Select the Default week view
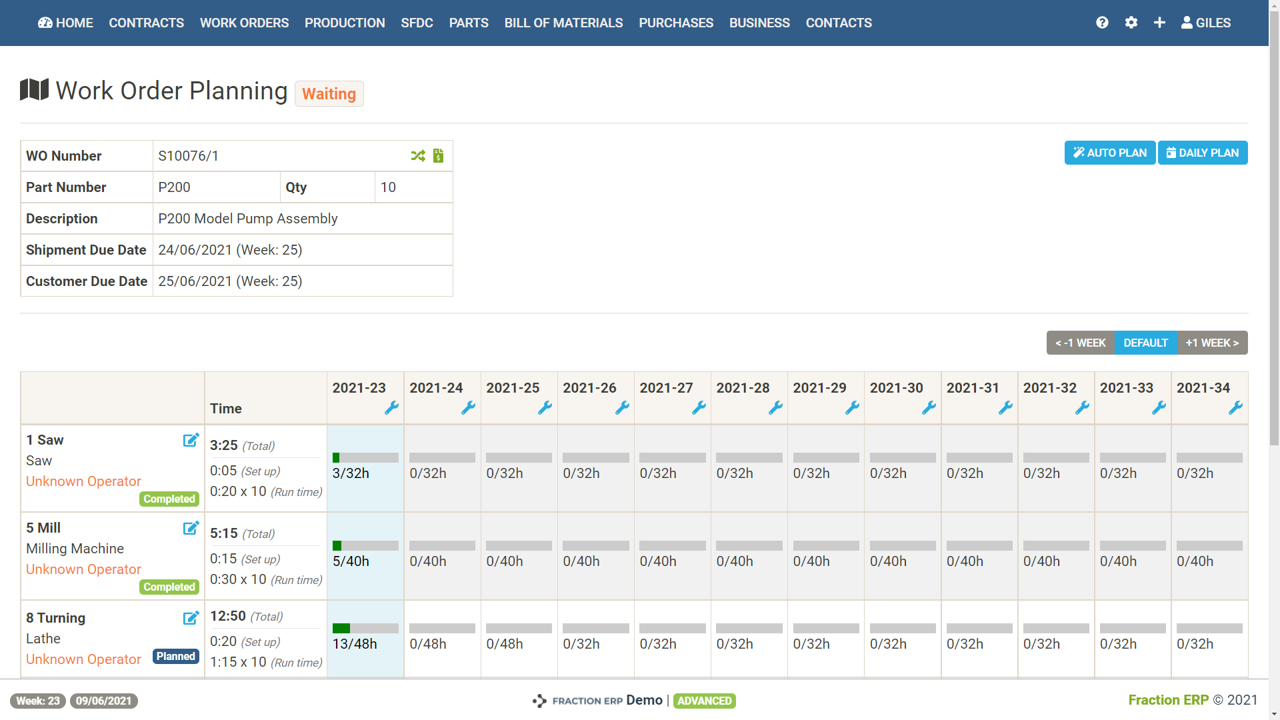1280x720 pixels. [x=1145, y=343]
